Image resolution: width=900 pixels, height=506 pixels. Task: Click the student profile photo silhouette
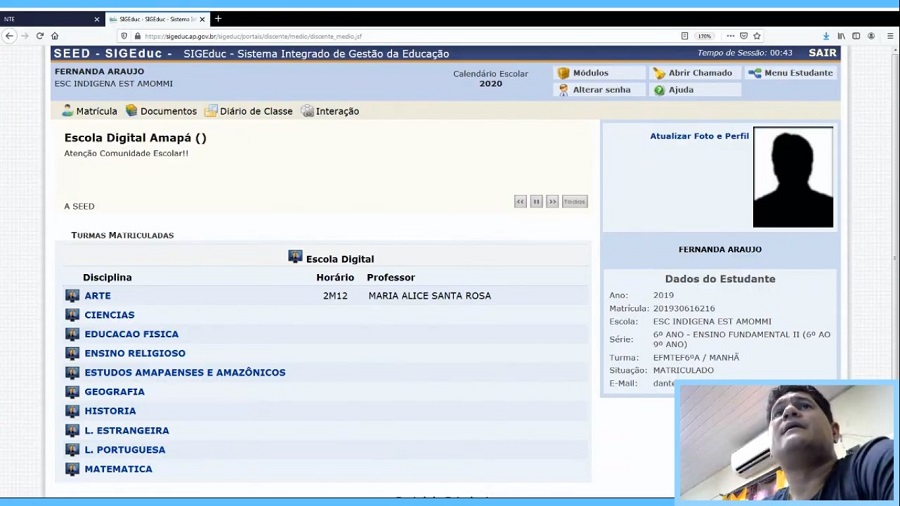(793, 177)
